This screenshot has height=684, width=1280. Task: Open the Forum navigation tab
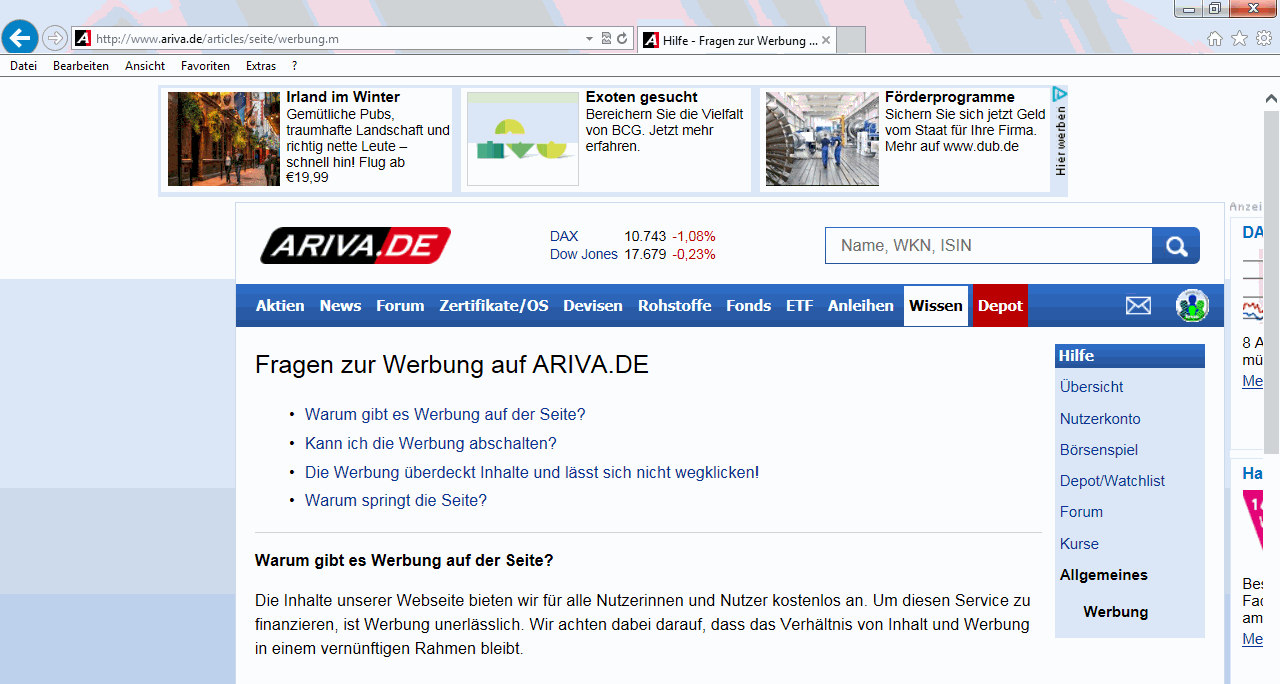[400, 306]
